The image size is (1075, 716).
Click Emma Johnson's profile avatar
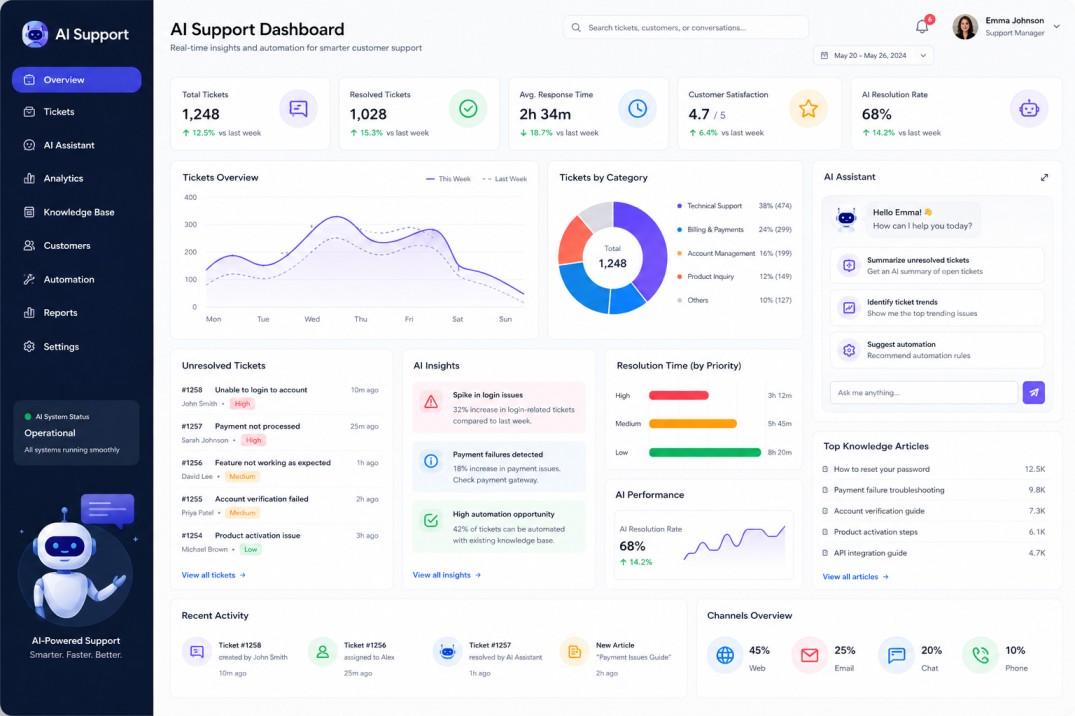tap(965, 27)
